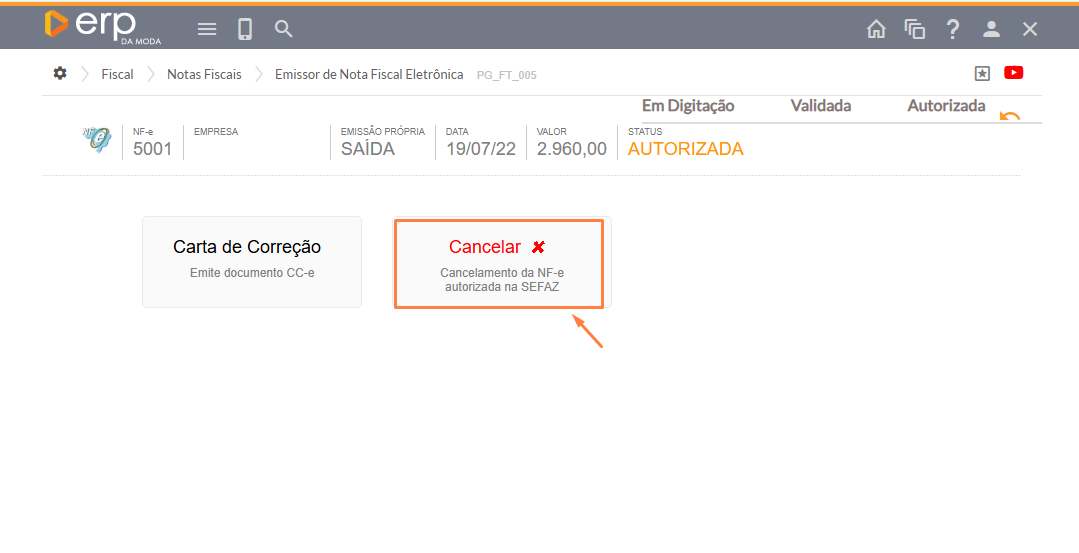The width and height of the screenshot is (1079, 553).
Task: Open the windows stack icon
Action: click(x=914, y=29)
